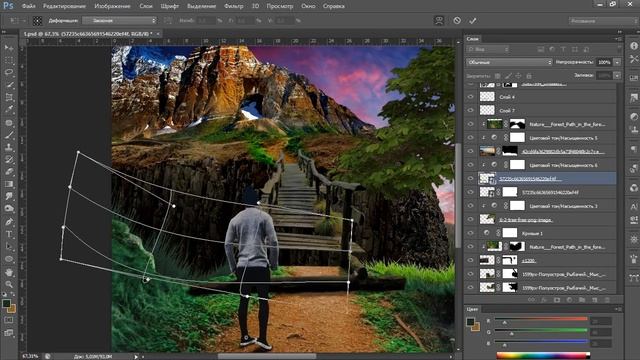Image resolution: width=640 pixels, height=360 pixels.
Task: Select the Pen tool
Action: 9,222
